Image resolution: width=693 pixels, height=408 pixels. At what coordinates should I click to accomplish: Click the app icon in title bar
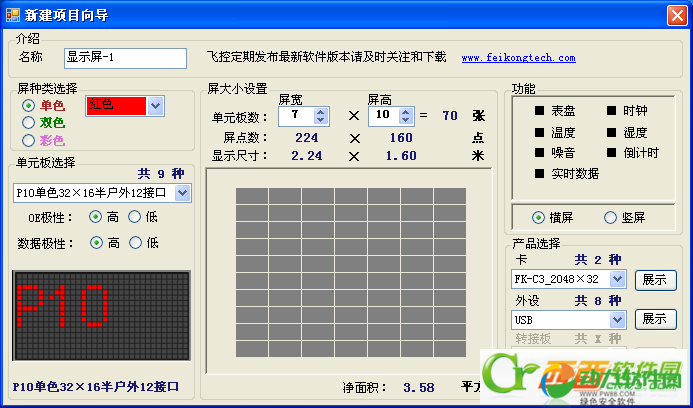click(x=13, y=13)
